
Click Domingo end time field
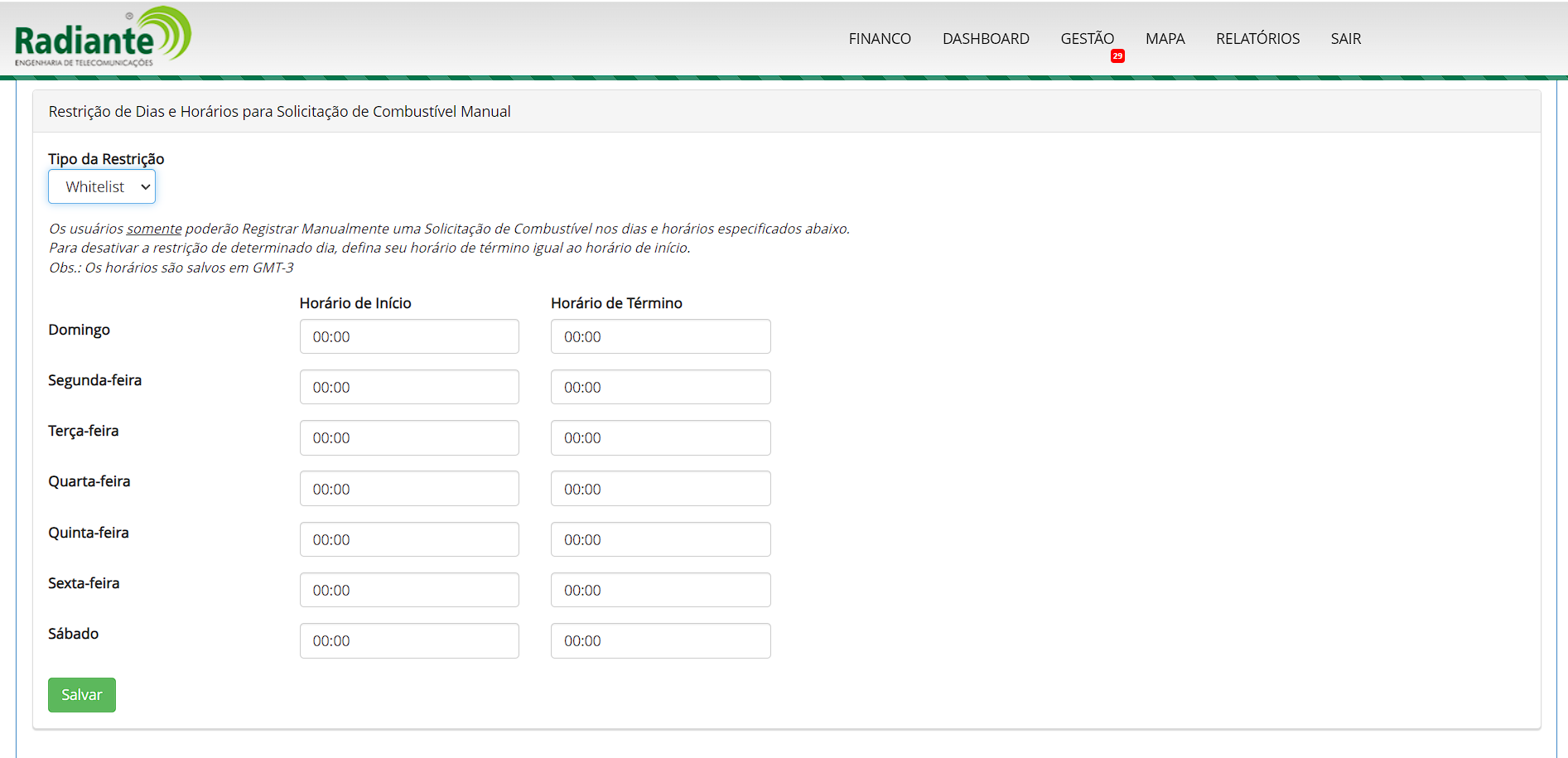point(660,337)
